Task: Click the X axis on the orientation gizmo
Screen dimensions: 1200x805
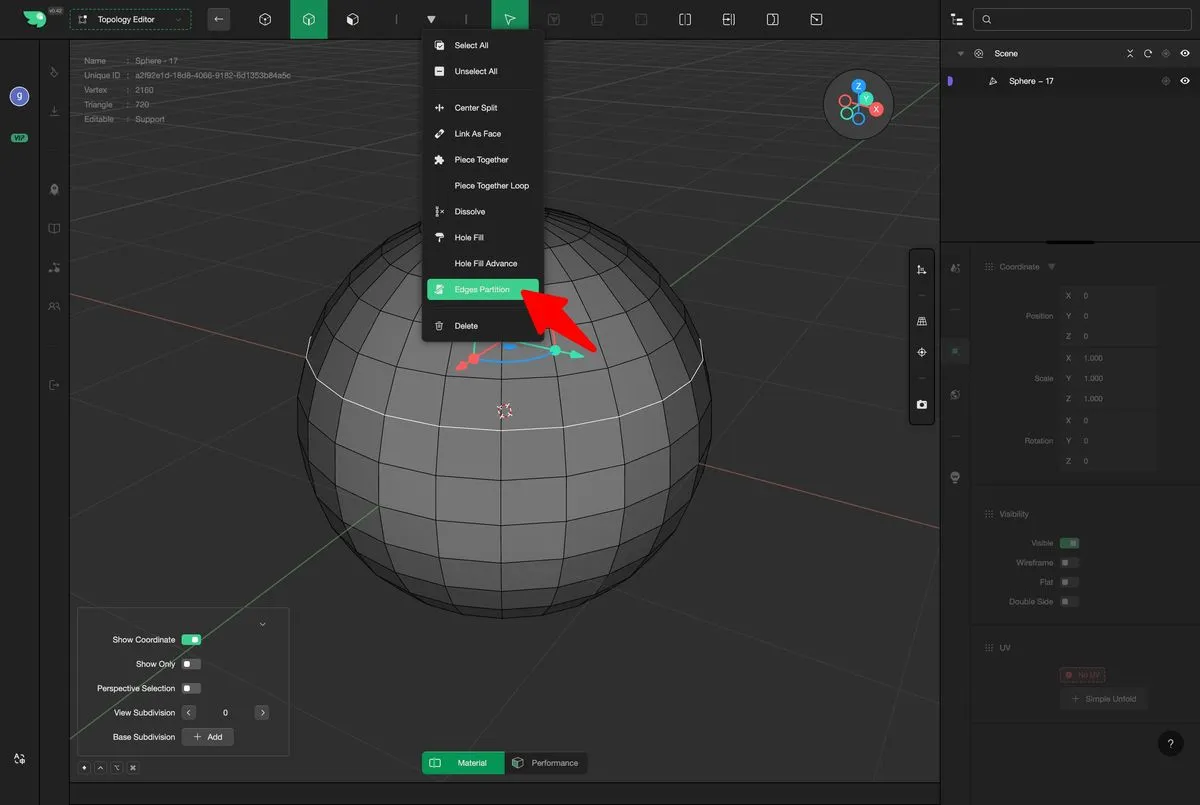Action: click(876, 109)
